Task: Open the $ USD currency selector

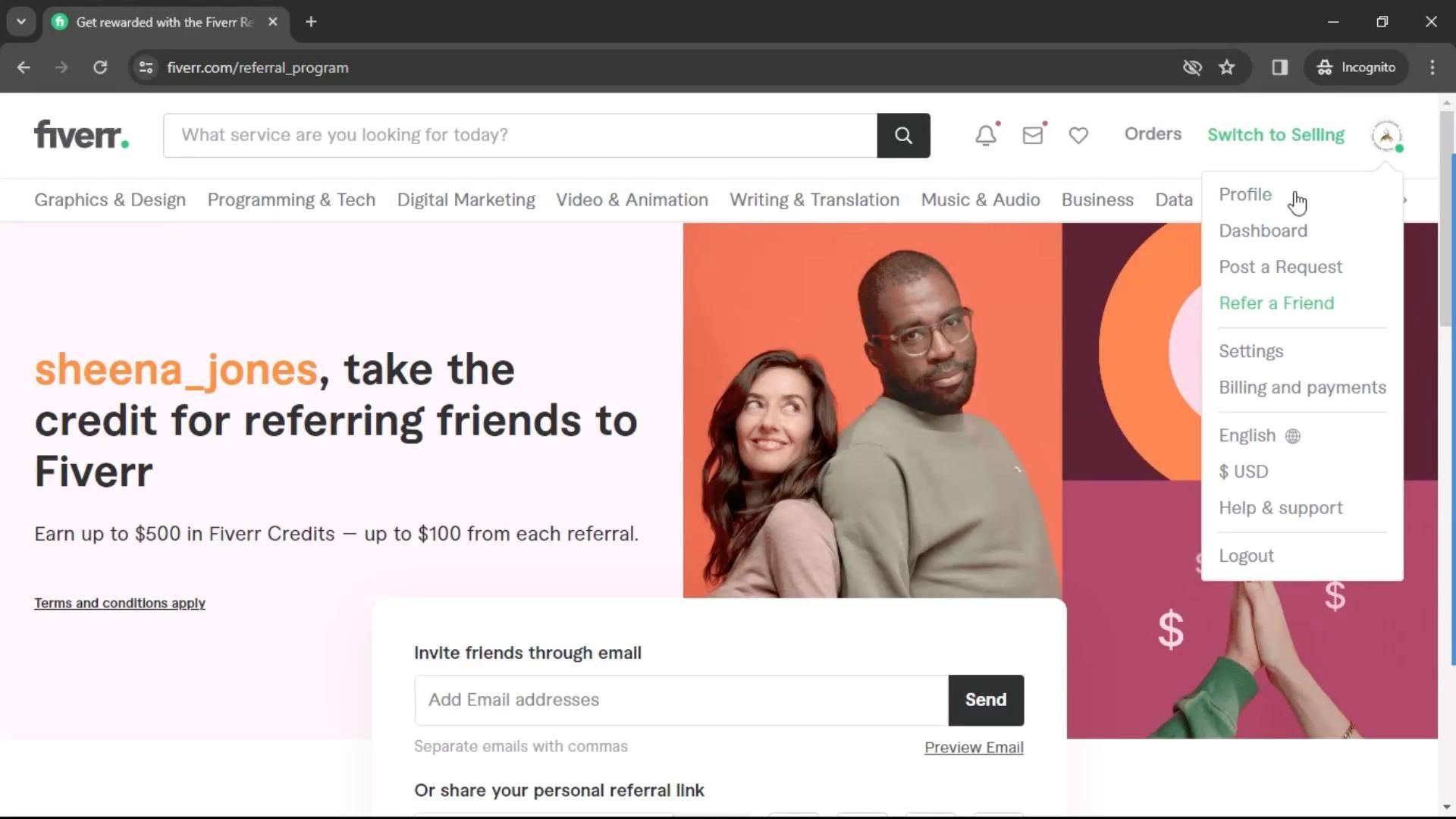Action: [x=1243, y=472]
